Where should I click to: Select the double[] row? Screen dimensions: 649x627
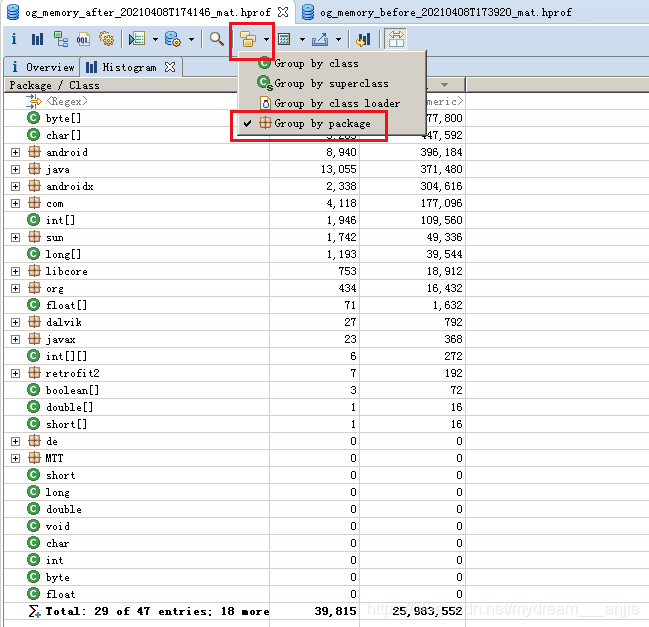[x=234, y=407]
